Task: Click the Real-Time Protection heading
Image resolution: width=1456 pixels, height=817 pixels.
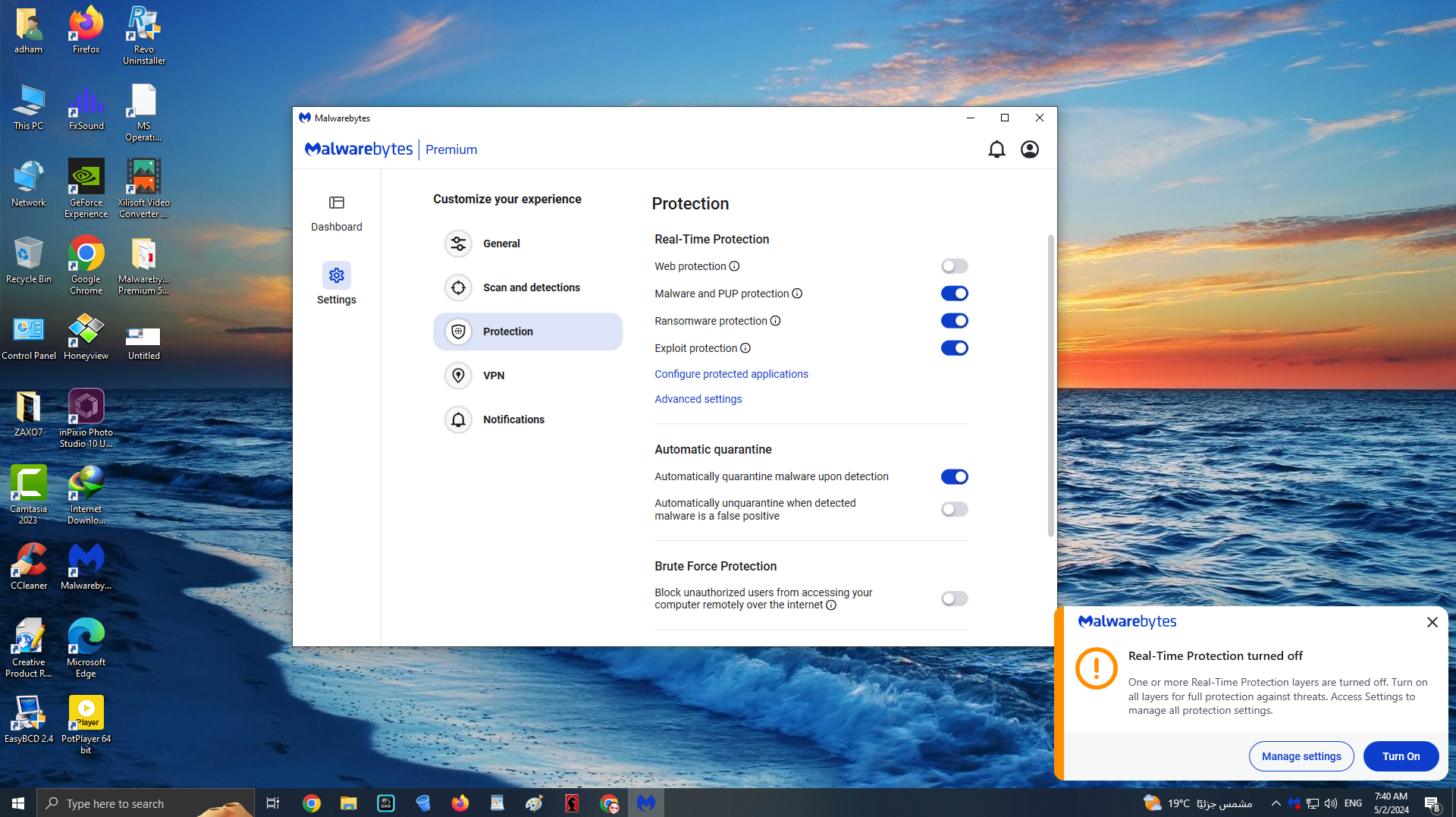Action: (711, 240)
